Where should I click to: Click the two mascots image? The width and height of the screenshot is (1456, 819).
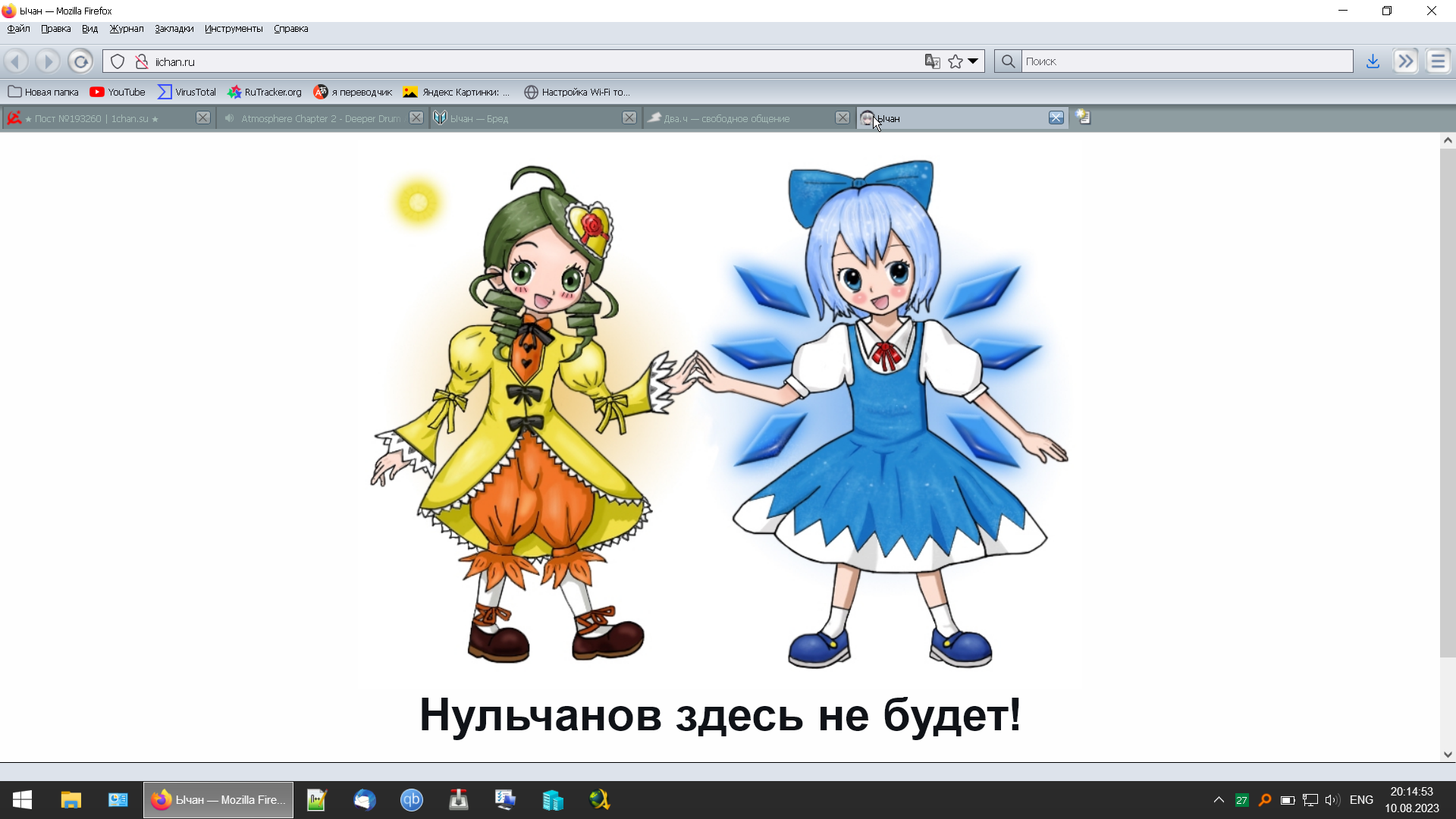(x=719, y=413)
